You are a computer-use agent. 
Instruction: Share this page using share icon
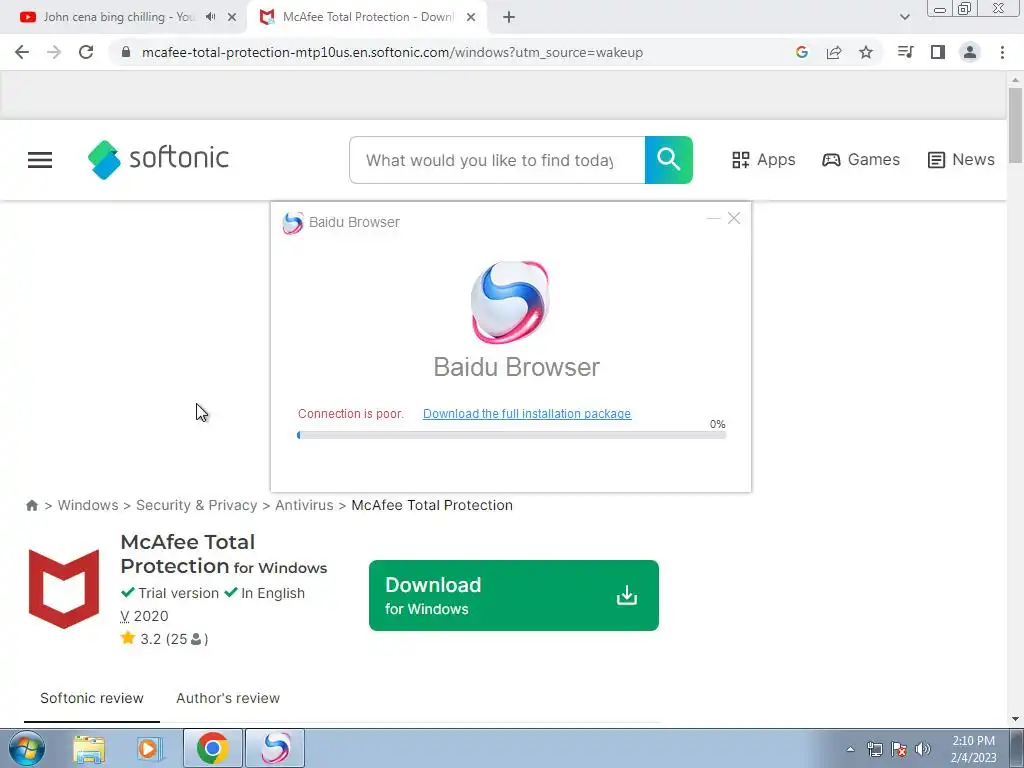point(834,52)
